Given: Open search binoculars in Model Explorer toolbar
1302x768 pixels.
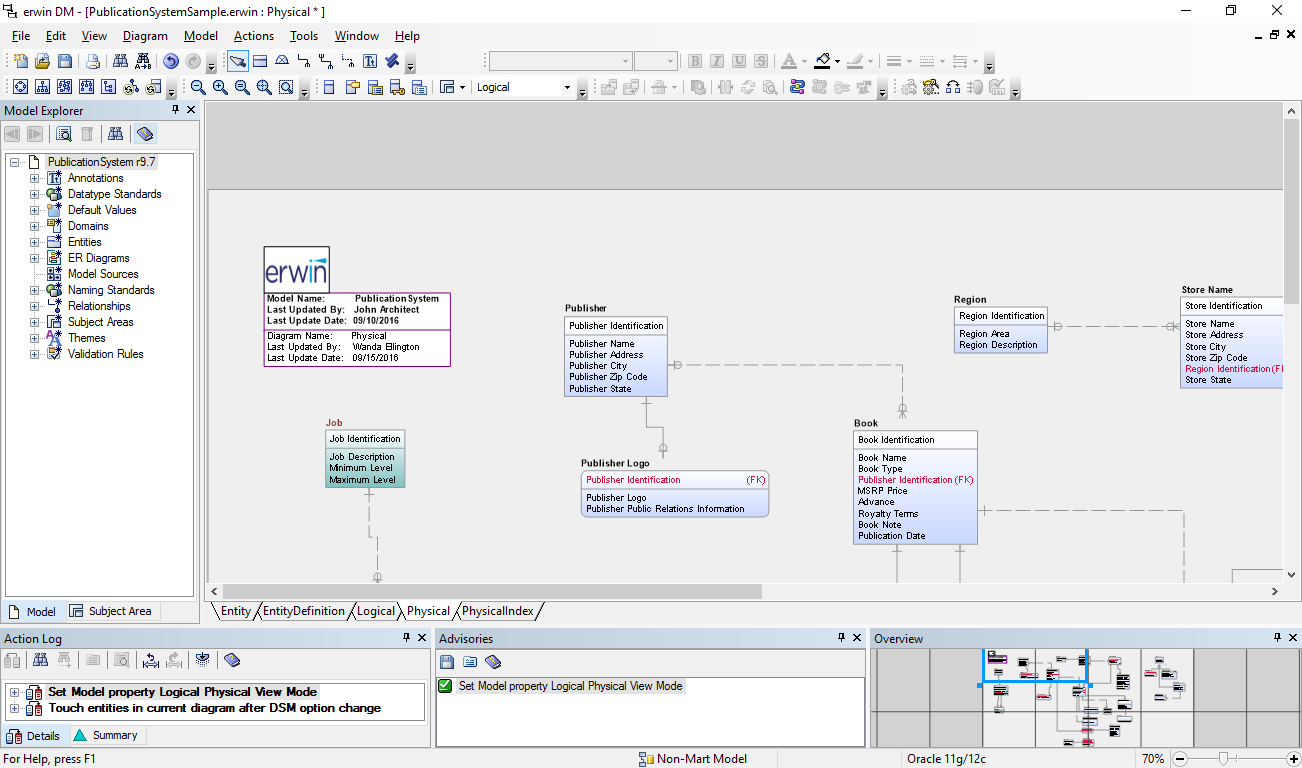Looking at the screenshot, I should click(x=115, y=134).
